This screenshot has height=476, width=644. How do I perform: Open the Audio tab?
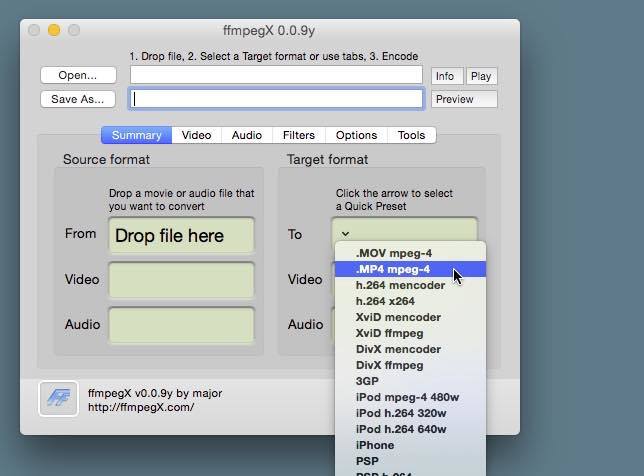pyautogui.click(x=247, y=135)
